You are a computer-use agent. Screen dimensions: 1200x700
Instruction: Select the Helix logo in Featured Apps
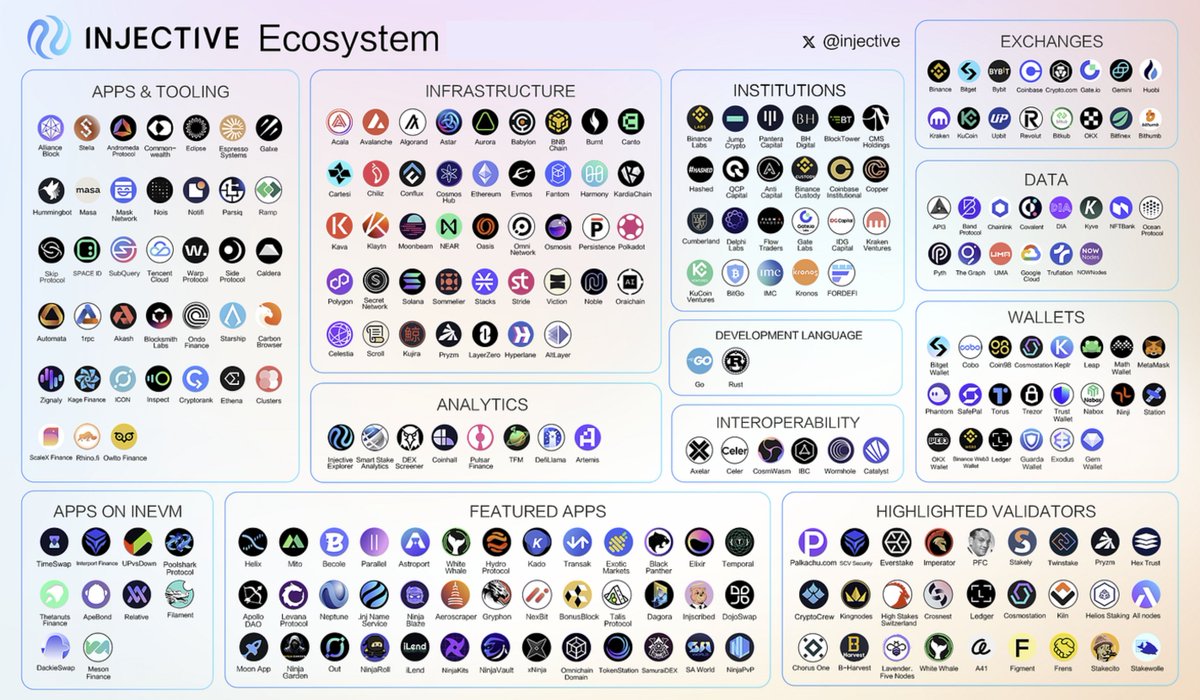click(x=254, y=542)
